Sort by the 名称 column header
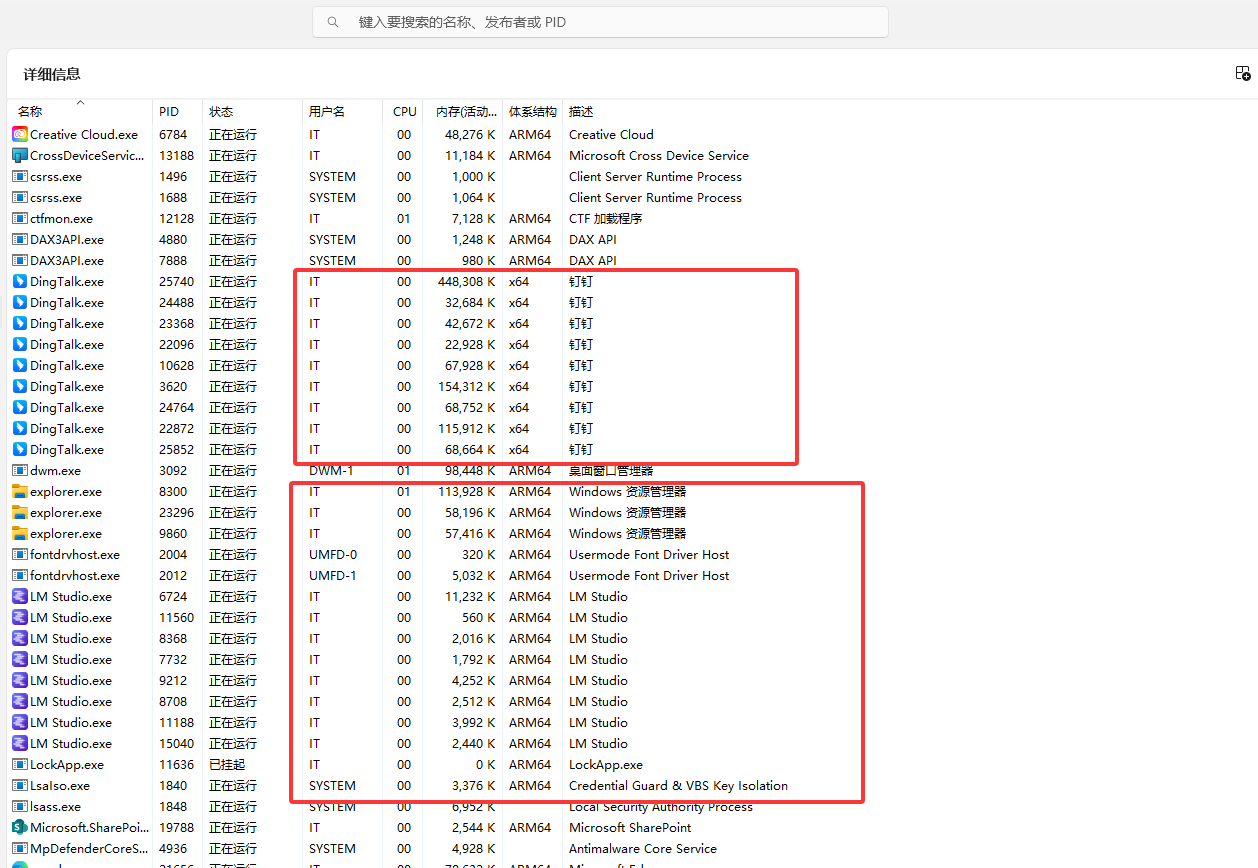This screenshot has height=868, width=1258. point(30,112)
